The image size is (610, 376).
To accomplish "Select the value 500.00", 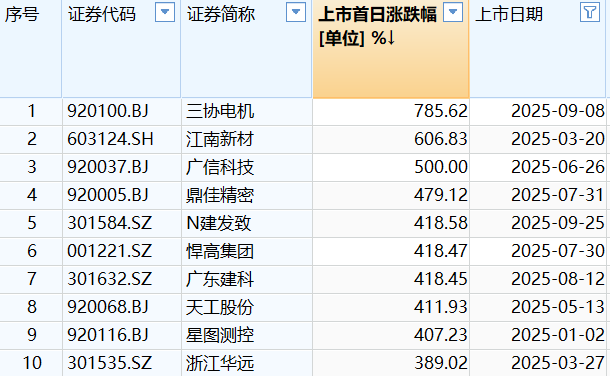I will tap(440, 167).
